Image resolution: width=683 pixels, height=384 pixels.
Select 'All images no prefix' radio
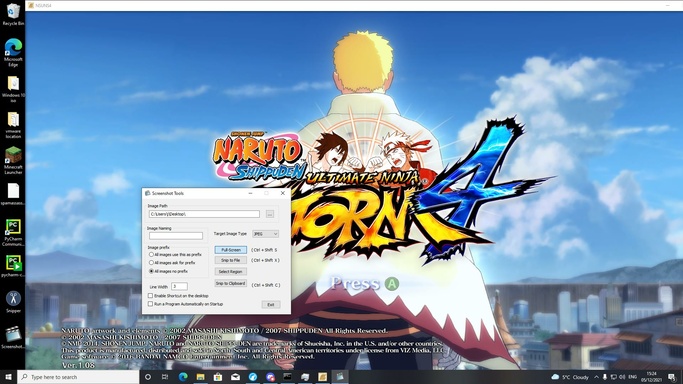tap(151, 271)
